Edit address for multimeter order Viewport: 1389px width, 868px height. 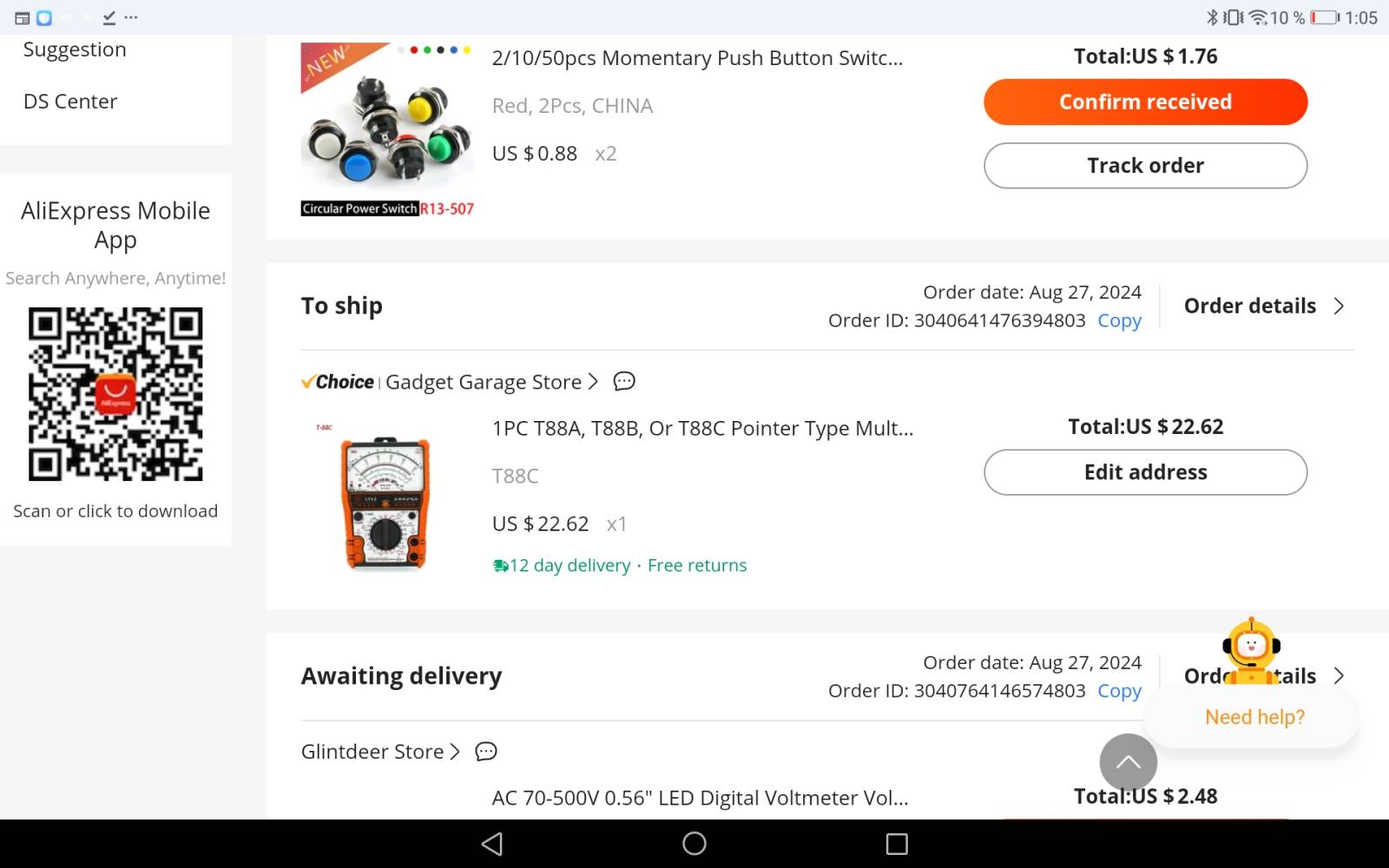coord(1145,472)
